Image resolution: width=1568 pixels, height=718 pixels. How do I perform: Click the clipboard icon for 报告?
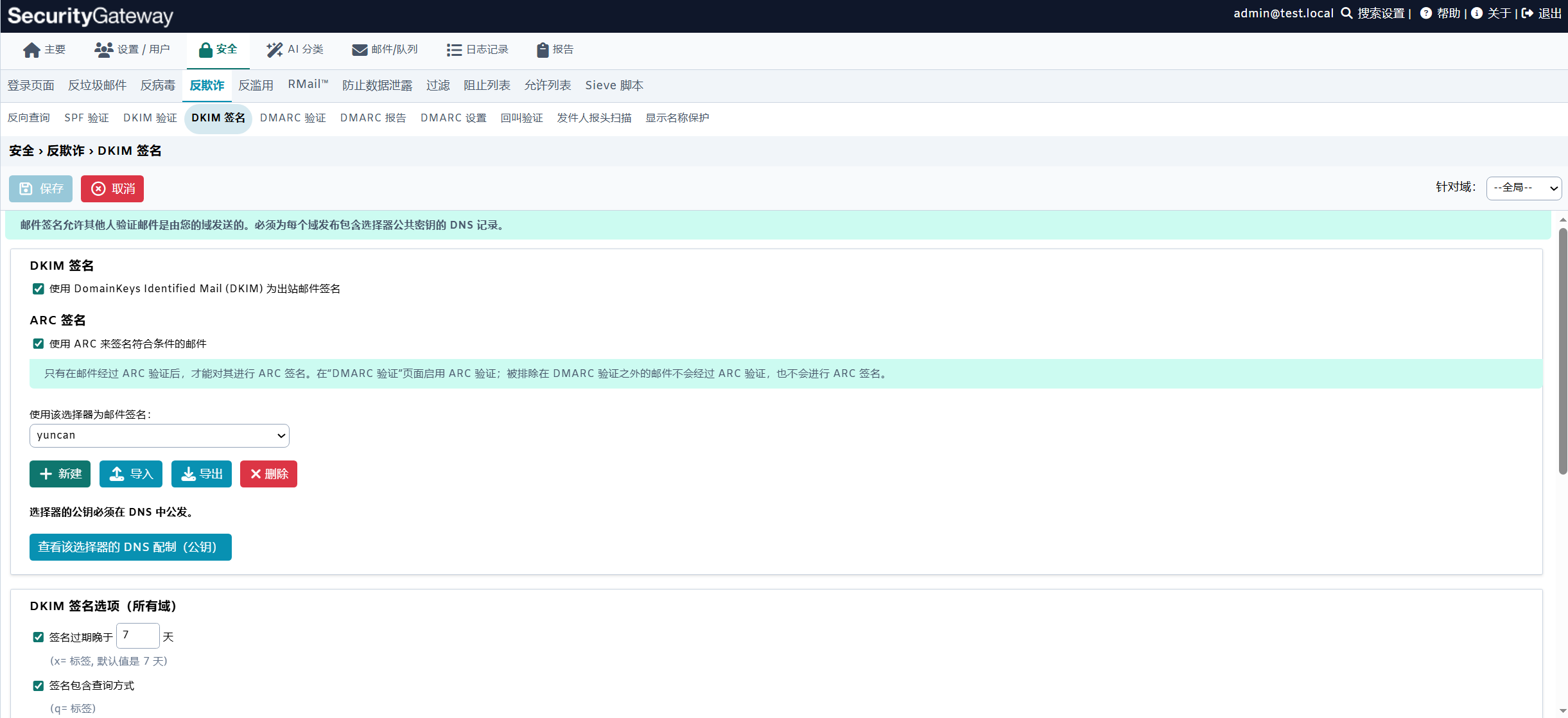[543, 50]
